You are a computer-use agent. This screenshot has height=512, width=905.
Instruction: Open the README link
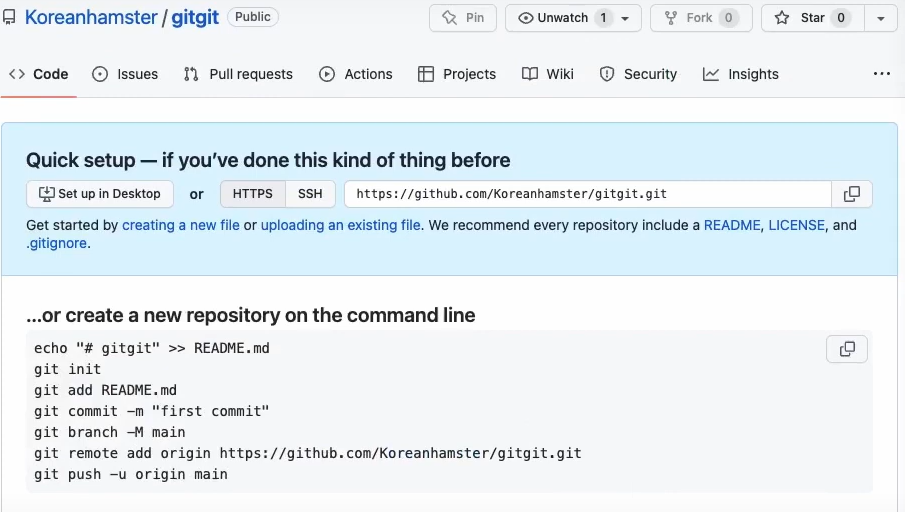pyautogui.click(x=732, y=225)
